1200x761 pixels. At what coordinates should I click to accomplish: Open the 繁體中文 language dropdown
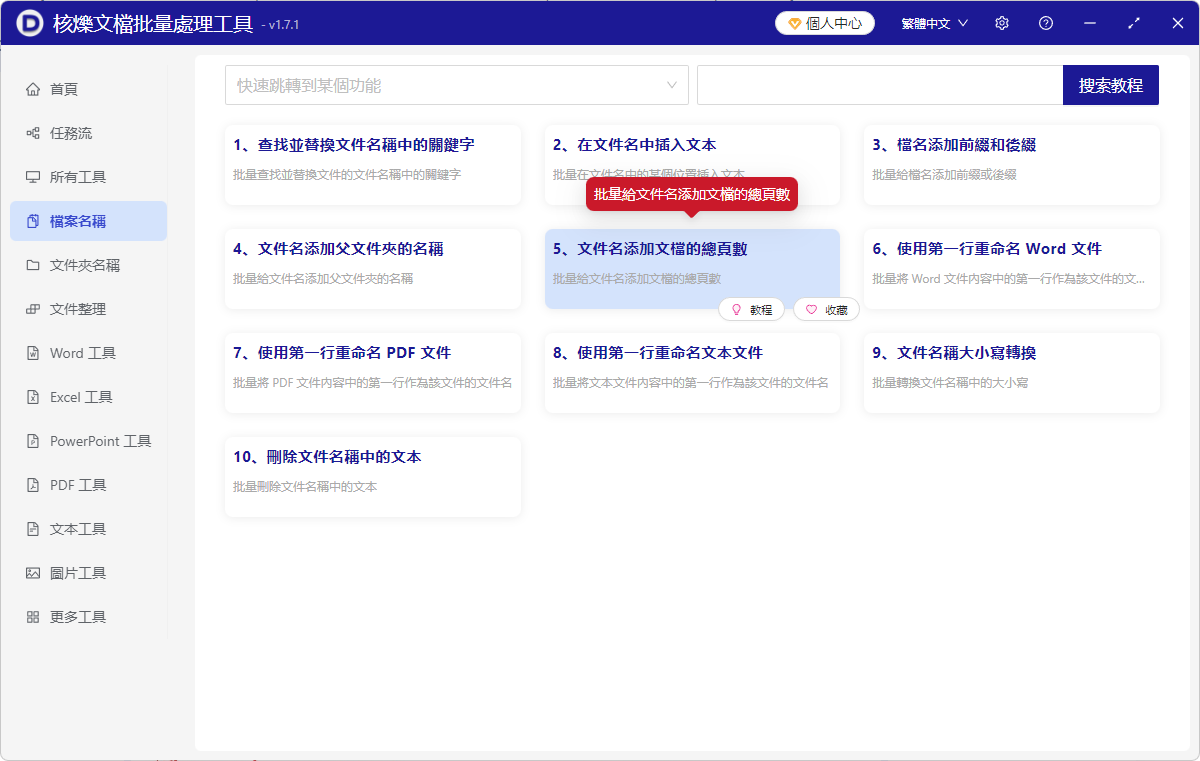933,22
